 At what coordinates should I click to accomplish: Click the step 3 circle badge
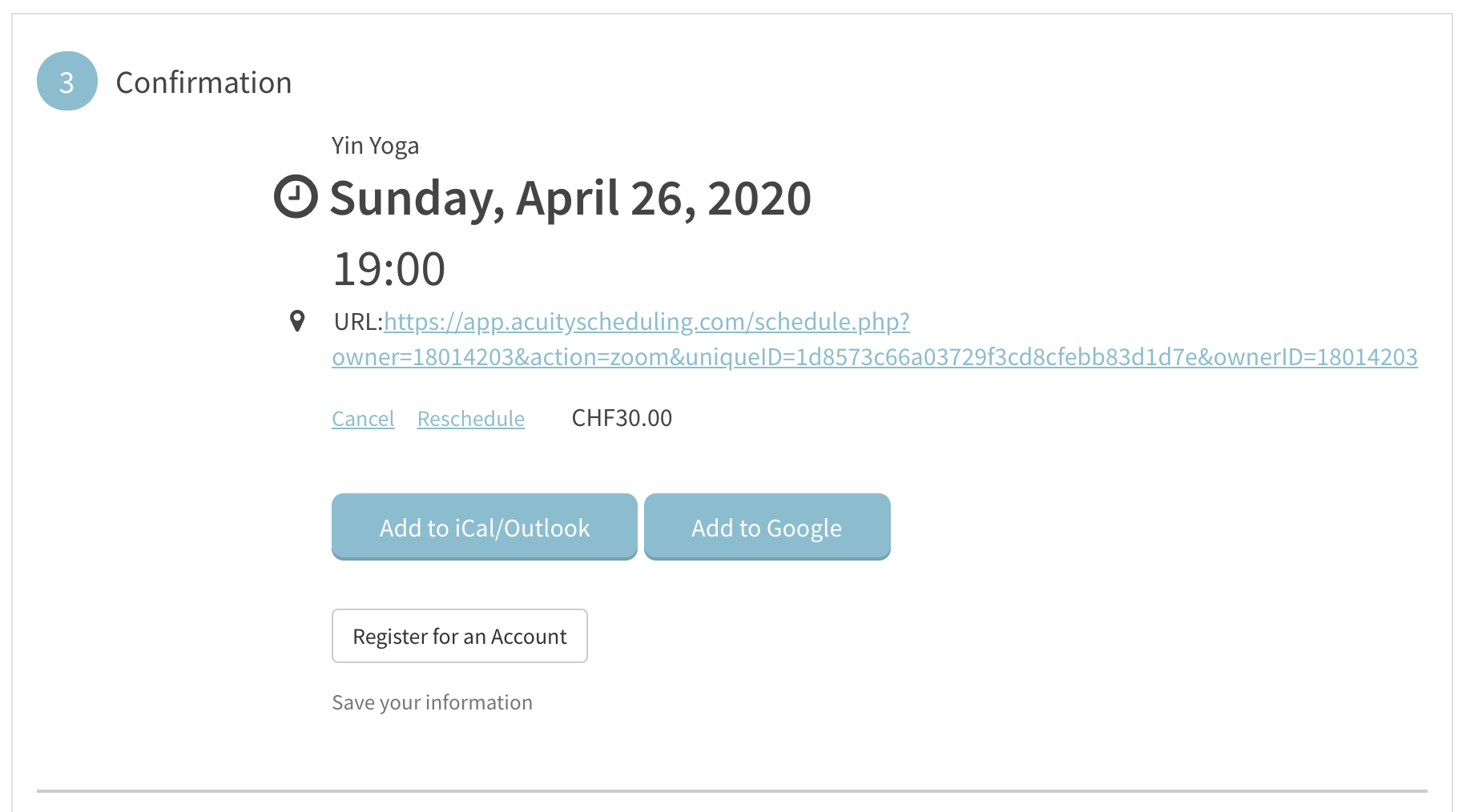click(x=67, y=81)
